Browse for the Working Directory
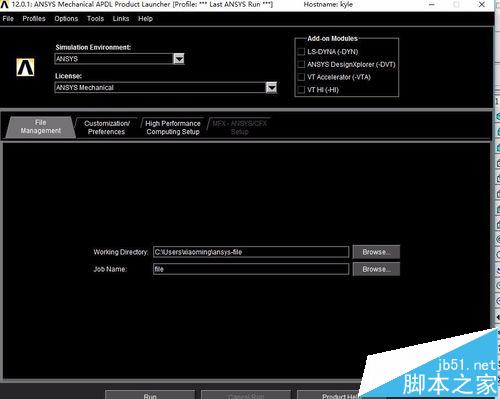The height and width of the screenshot is (399, 500). click(x=376, y=252)
